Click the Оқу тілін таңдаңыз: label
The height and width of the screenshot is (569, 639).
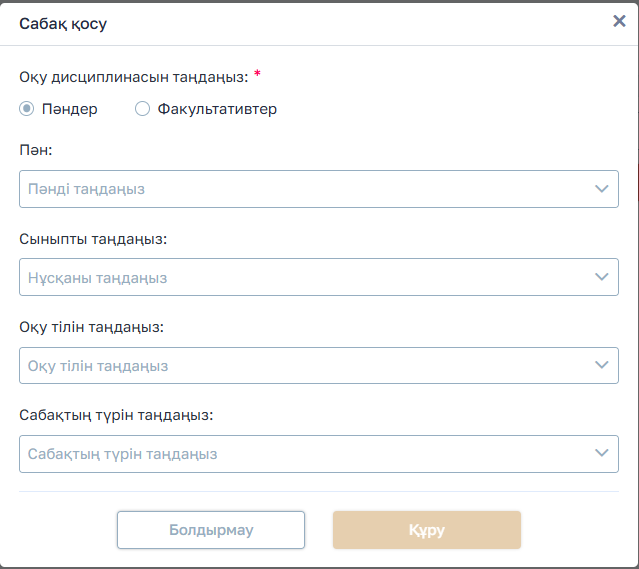[x=91, y=327]
